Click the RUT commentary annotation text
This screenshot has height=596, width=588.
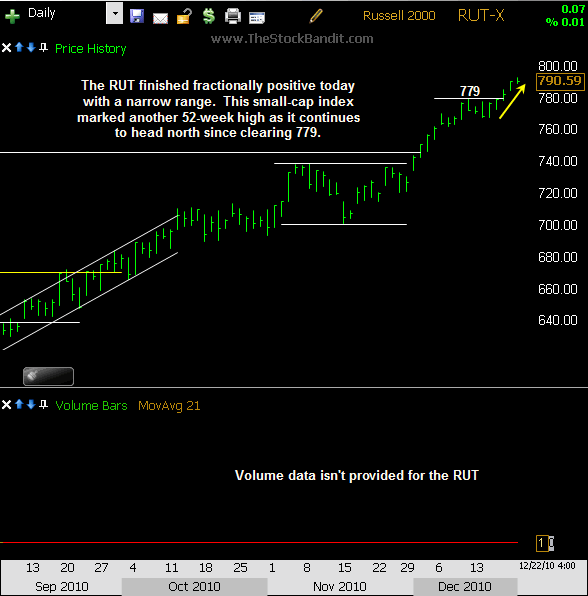click(218, 109)
